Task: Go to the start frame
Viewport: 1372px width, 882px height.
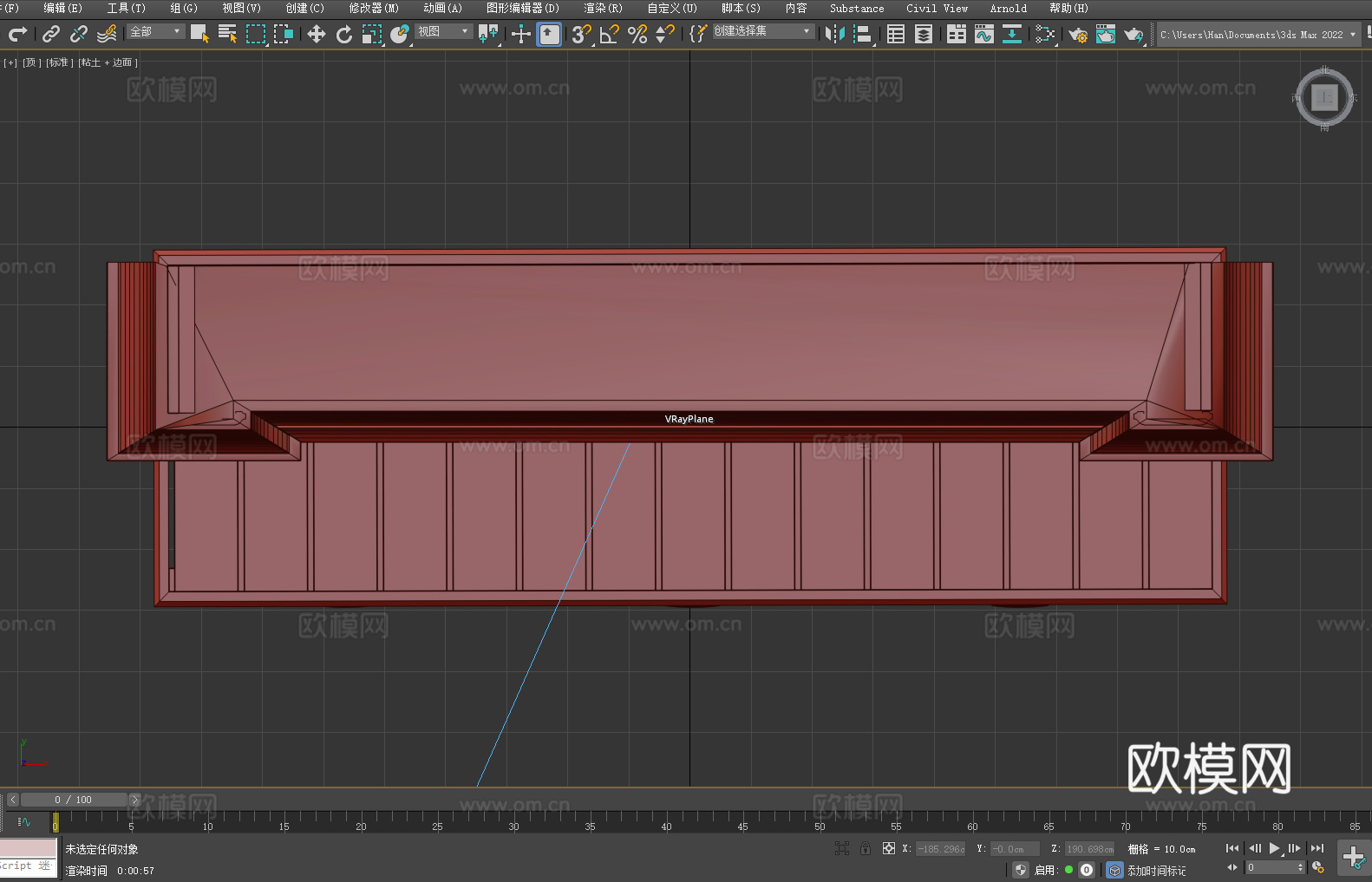Action: tap(1232, 848)
